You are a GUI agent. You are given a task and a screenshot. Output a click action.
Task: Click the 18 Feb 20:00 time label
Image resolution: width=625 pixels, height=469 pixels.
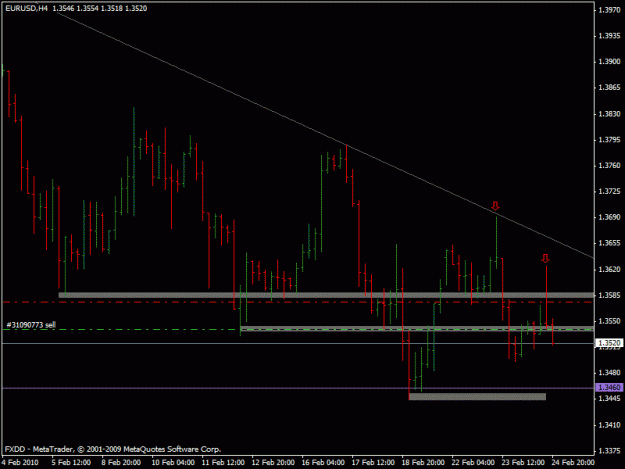click(x=423, y=462)
